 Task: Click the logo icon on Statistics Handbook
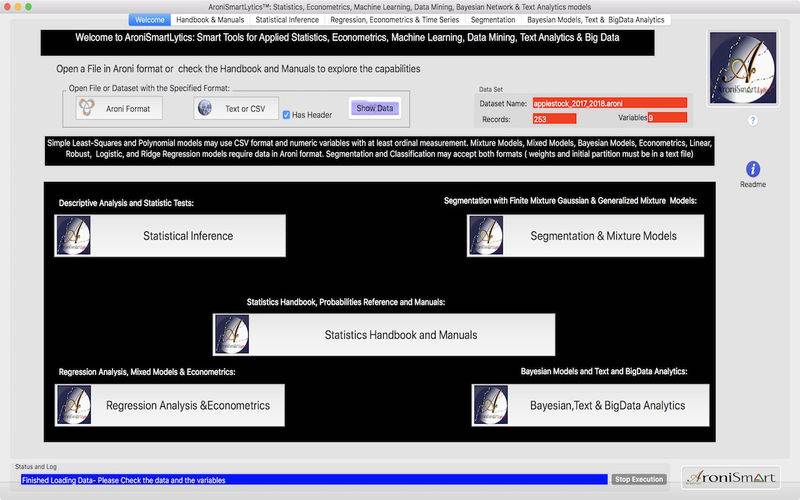pos(232,335)
